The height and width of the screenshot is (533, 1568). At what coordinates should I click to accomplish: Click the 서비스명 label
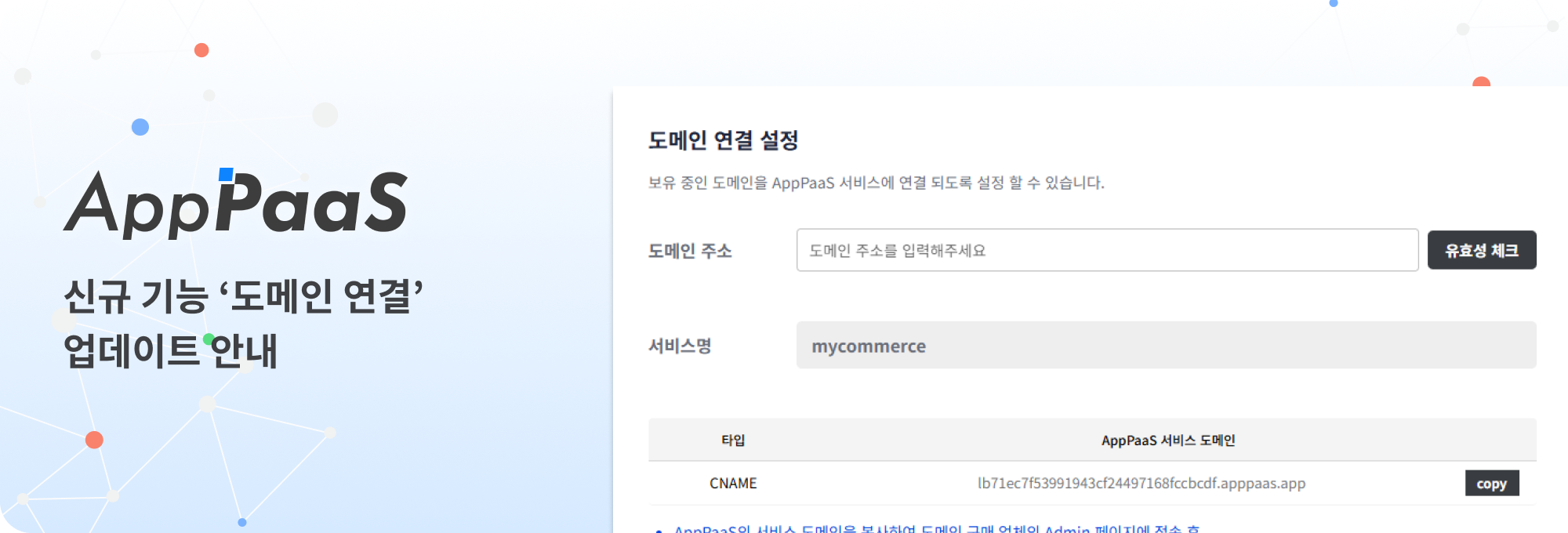click(x=680, y=346)
